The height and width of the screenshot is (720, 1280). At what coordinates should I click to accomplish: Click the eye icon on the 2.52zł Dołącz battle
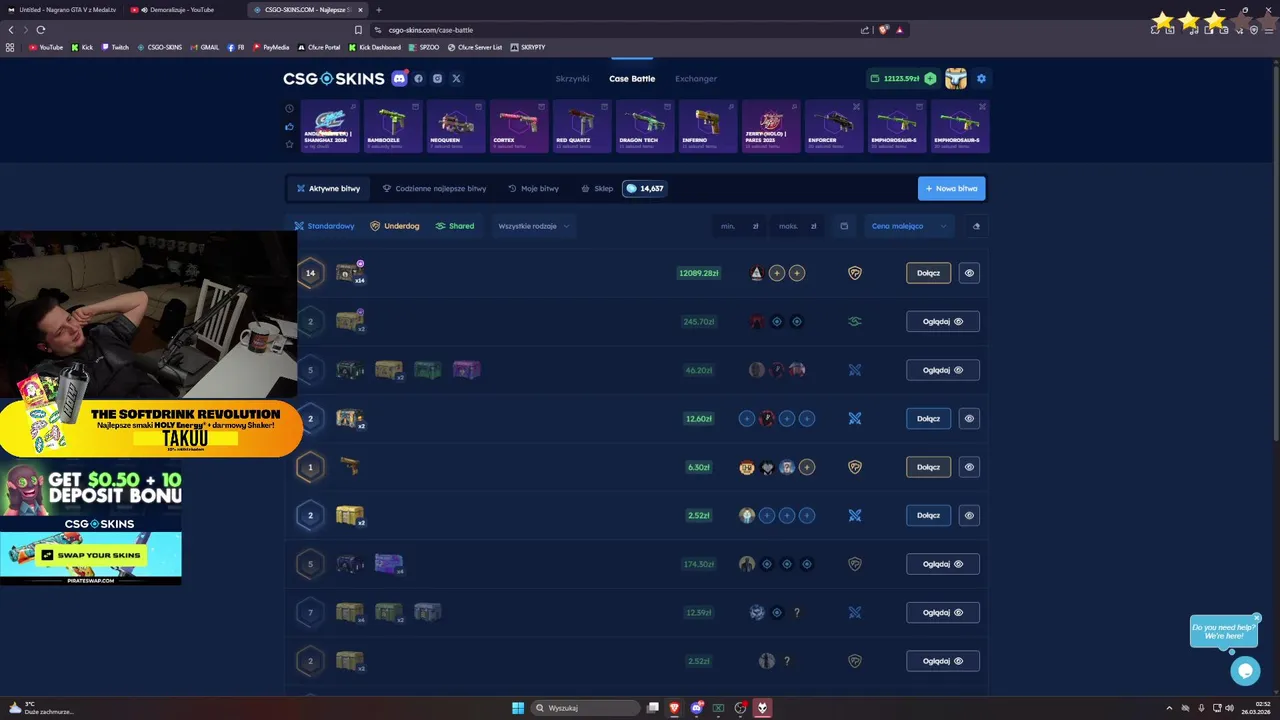point(969,515)
